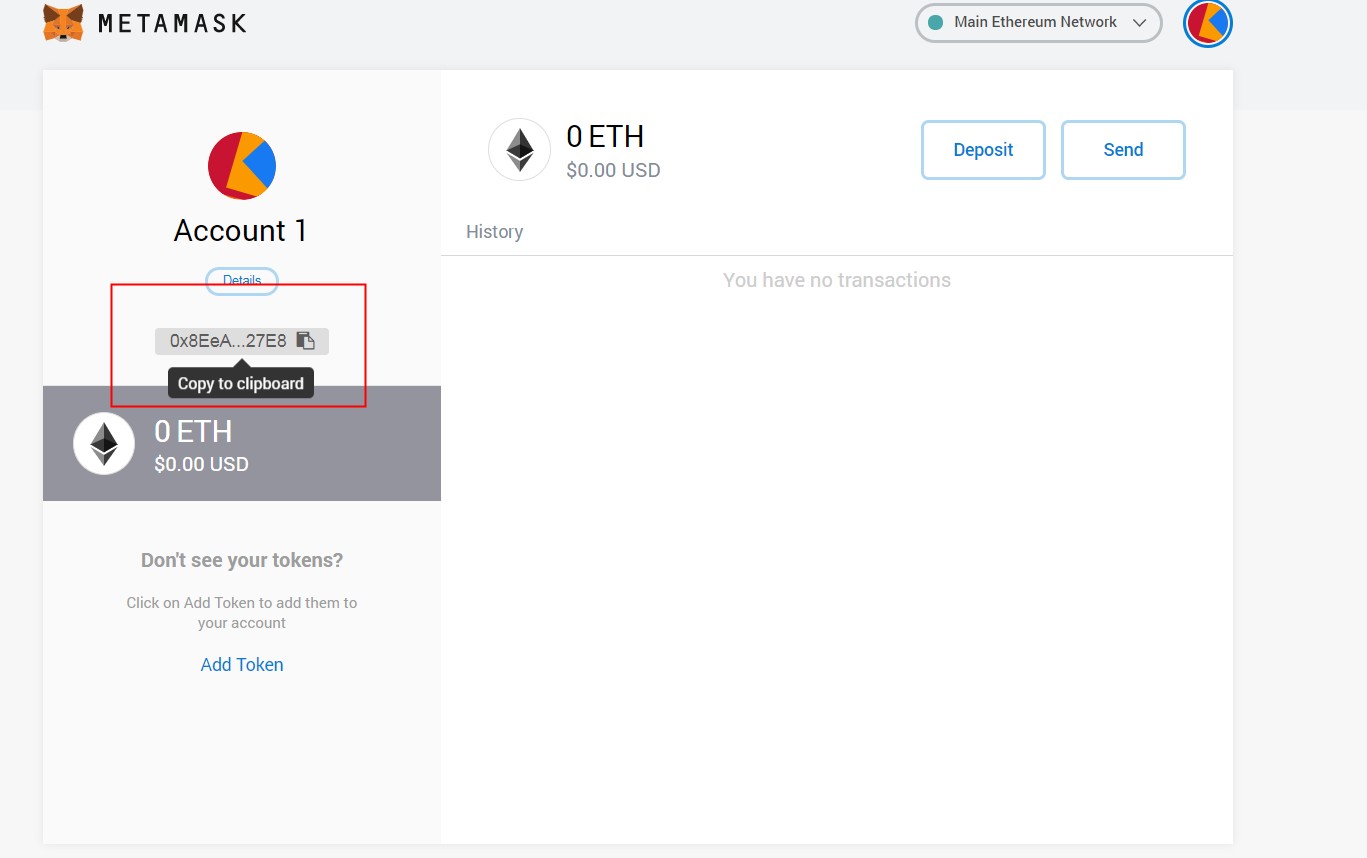The height and width of the screenshot is (858, 1367).
Task: Click the 0 ETH amount in main panel
Action: [x=605, y=137]
